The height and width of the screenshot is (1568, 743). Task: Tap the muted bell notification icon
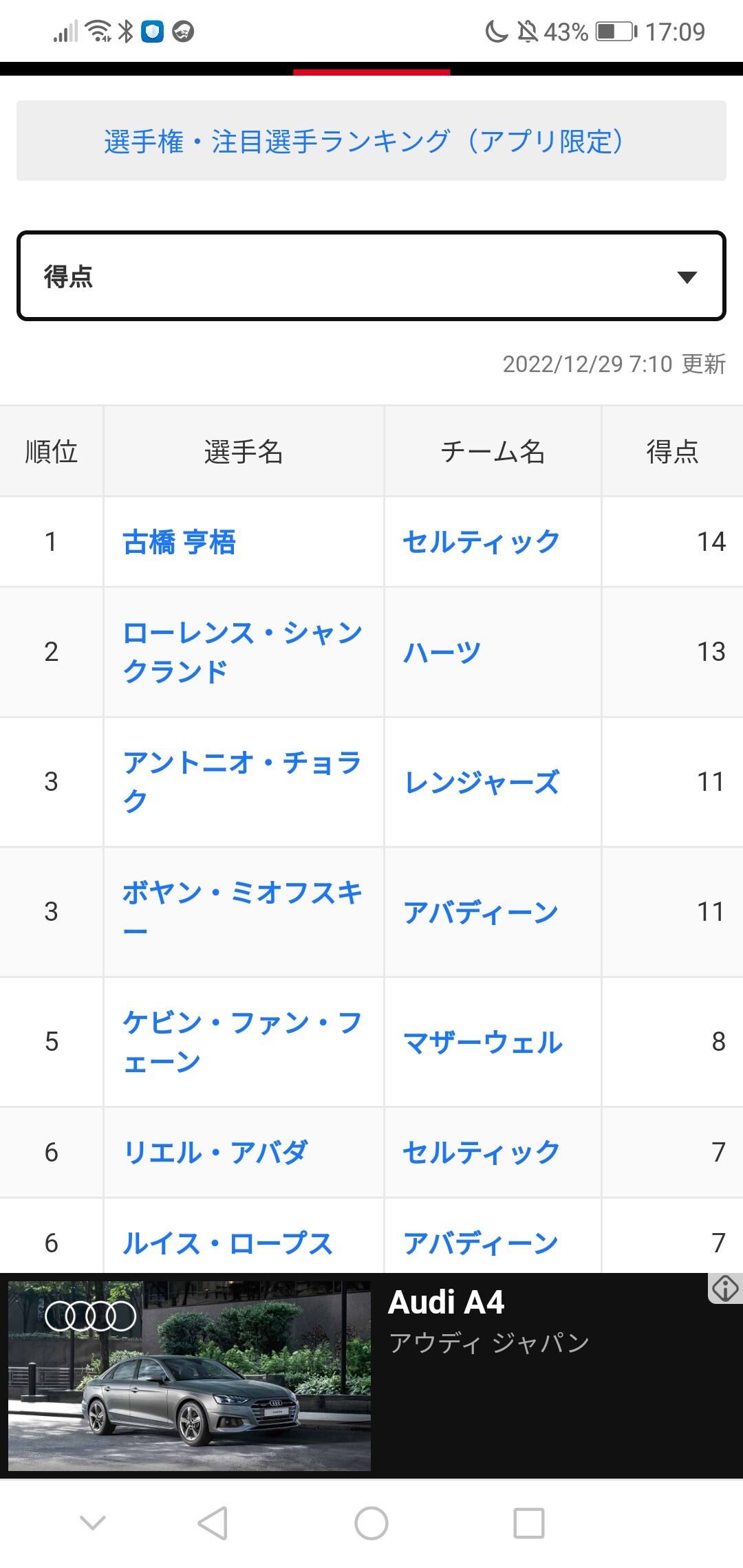tap(528, 32)
